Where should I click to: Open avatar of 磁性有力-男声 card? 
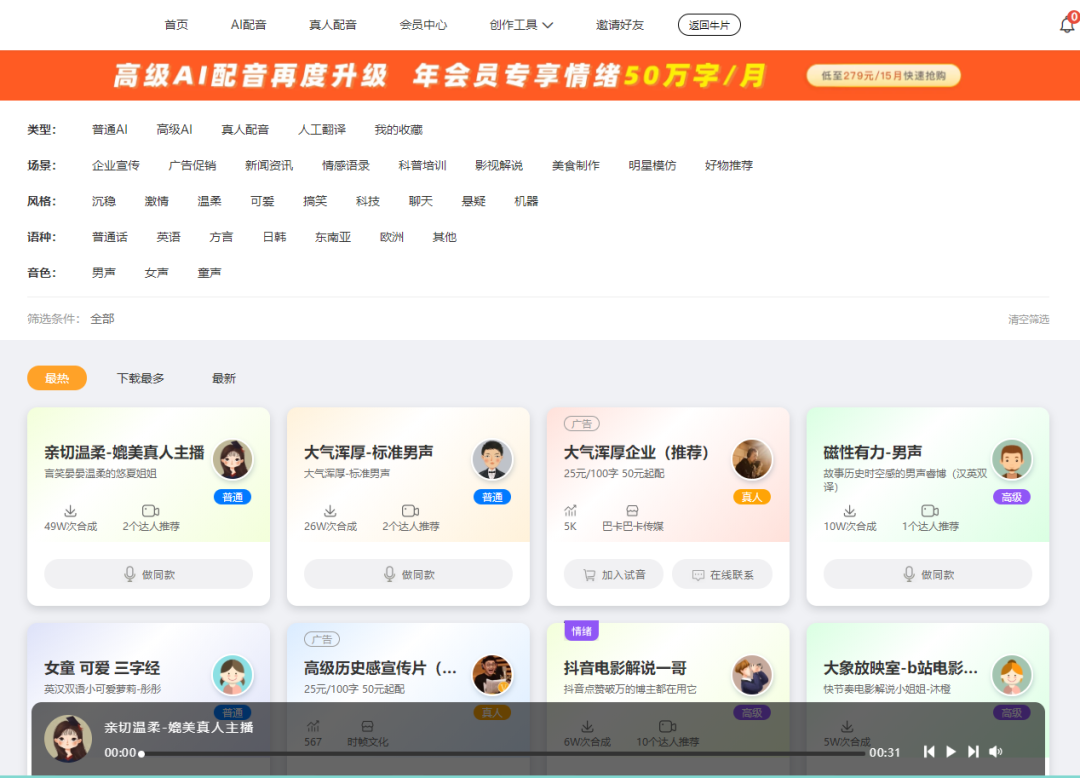[x=1011, y=459]
